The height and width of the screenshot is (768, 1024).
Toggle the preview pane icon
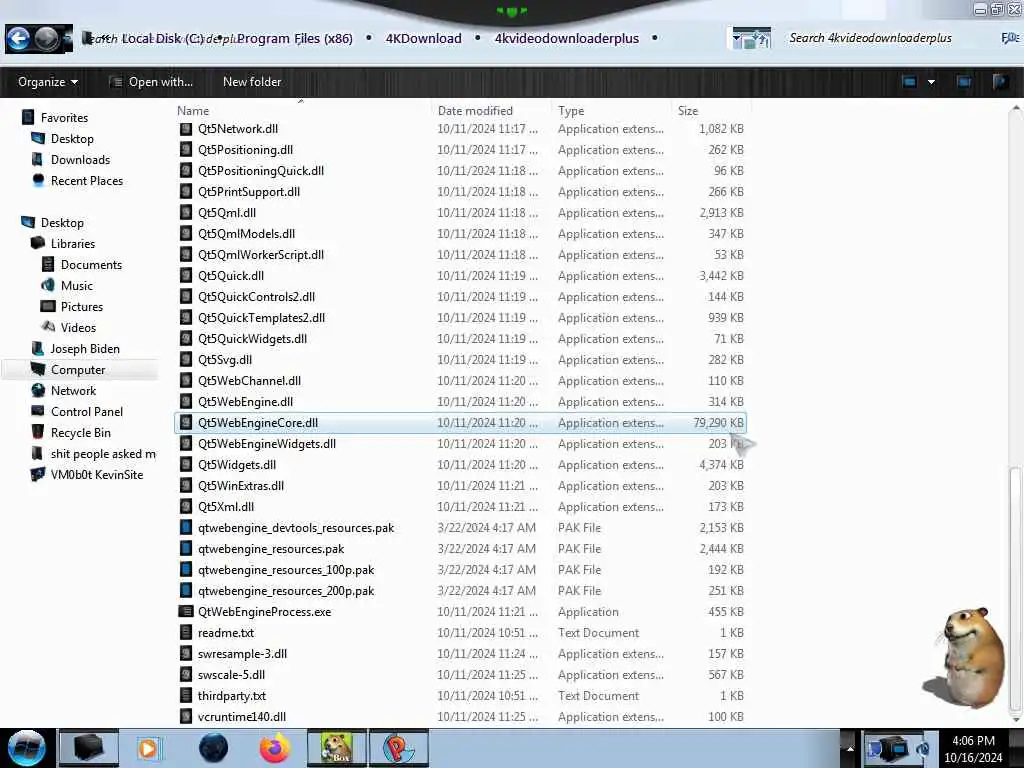click(x=964, y=82)
